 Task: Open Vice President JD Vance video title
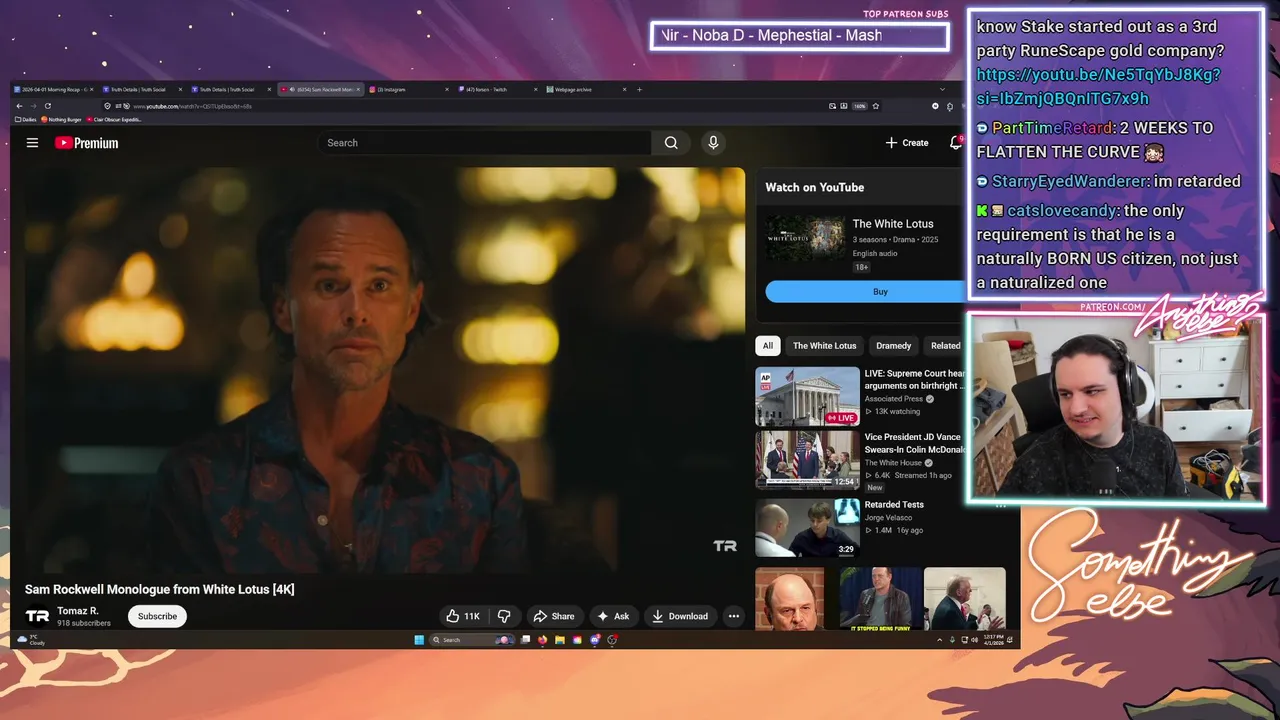tap(913, 443)
